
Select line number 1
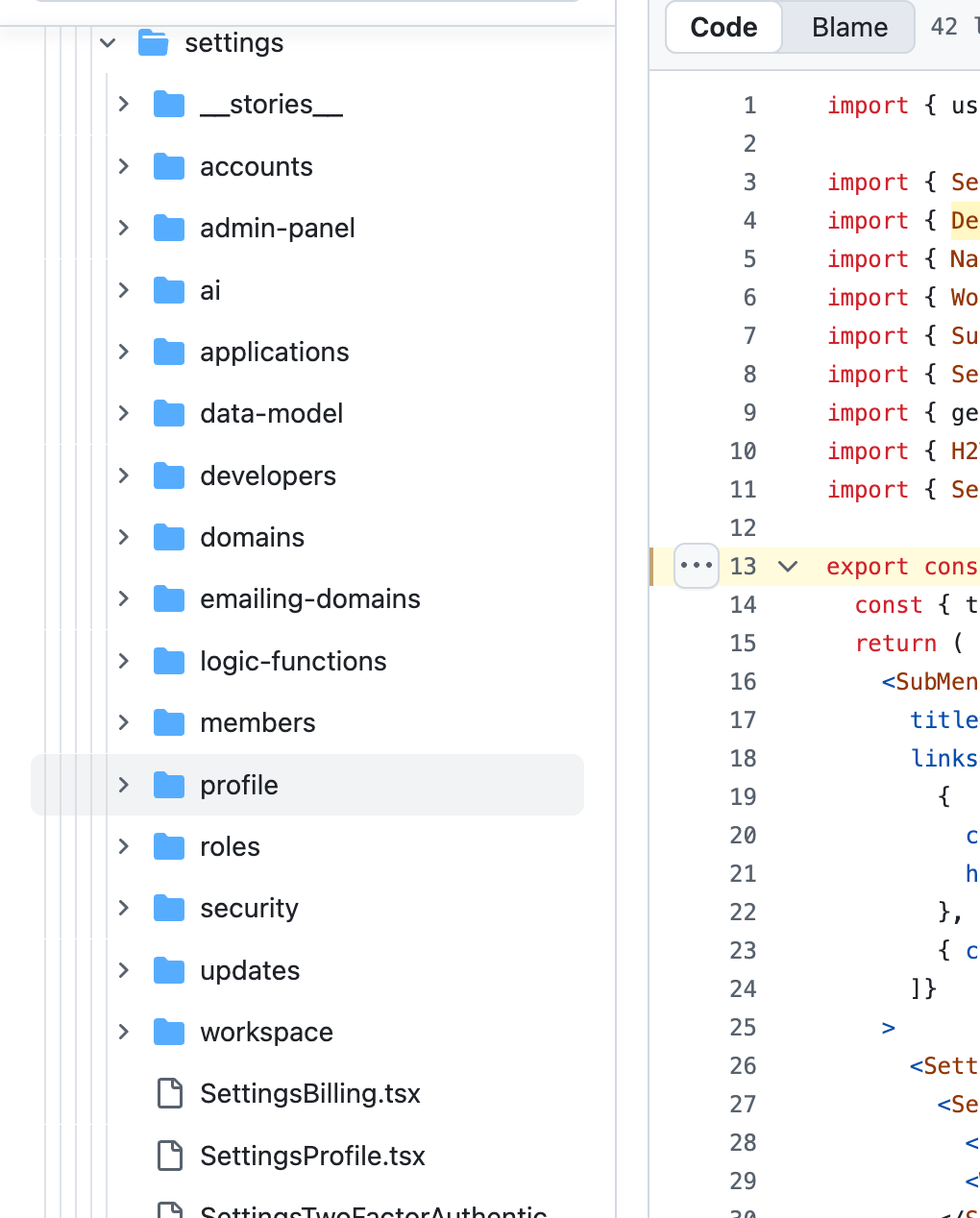pos(749,105)
